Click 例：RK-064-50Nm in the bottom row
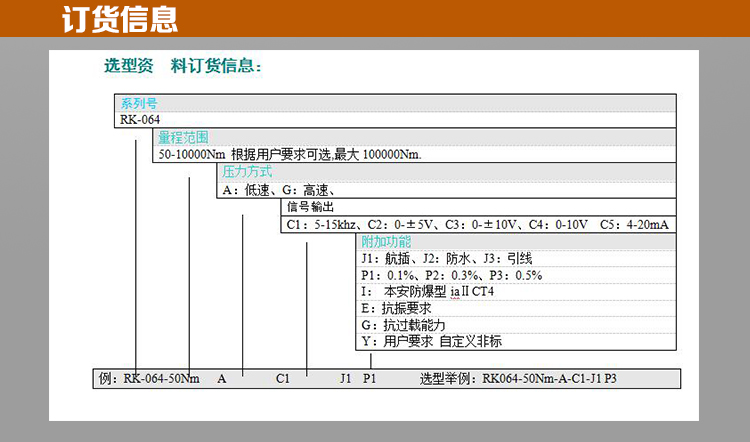Screen dimensions: 750x442 [150, 380]
